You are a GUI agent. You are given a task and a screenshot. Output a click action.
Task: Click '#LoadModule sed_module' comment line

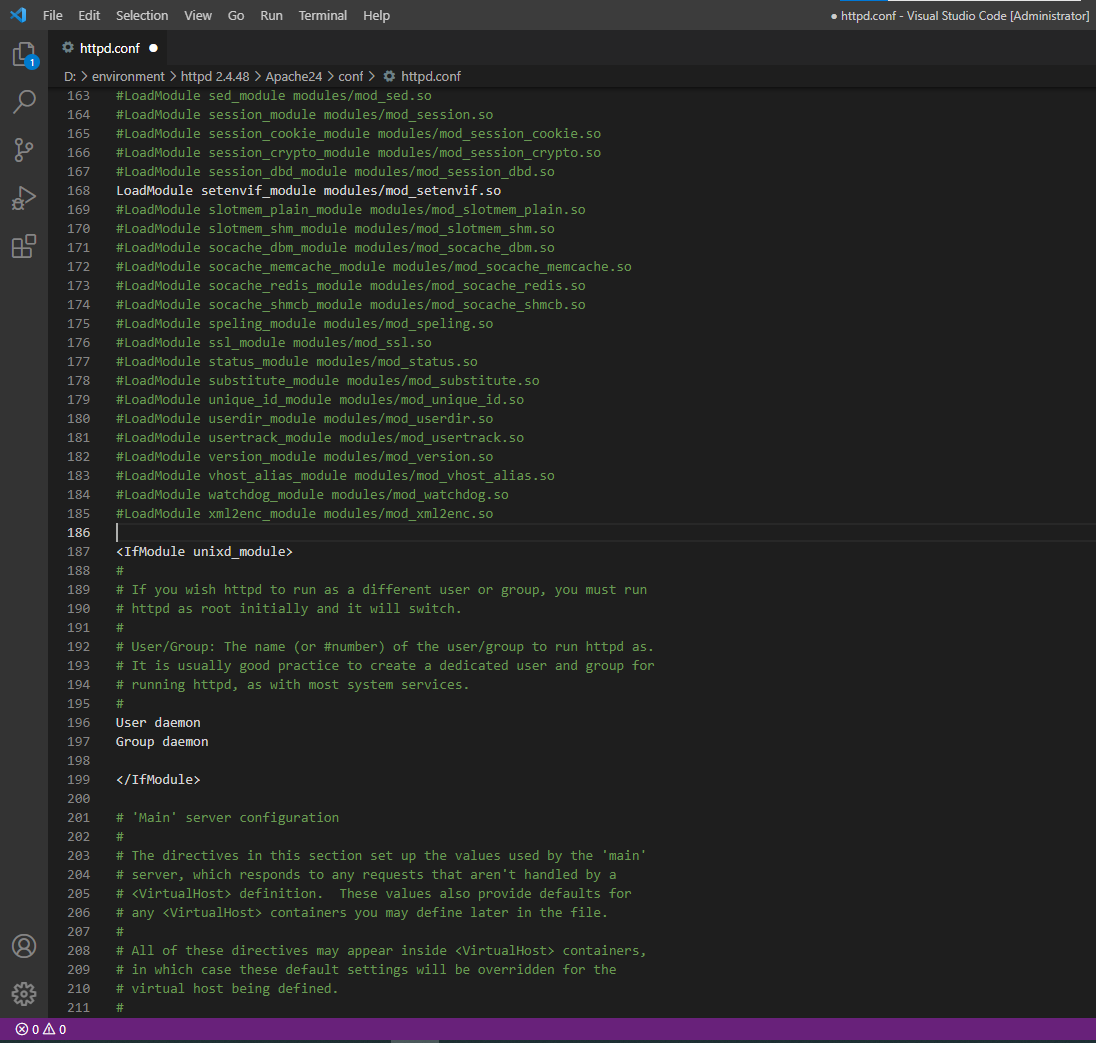click(x=274, y=96)
